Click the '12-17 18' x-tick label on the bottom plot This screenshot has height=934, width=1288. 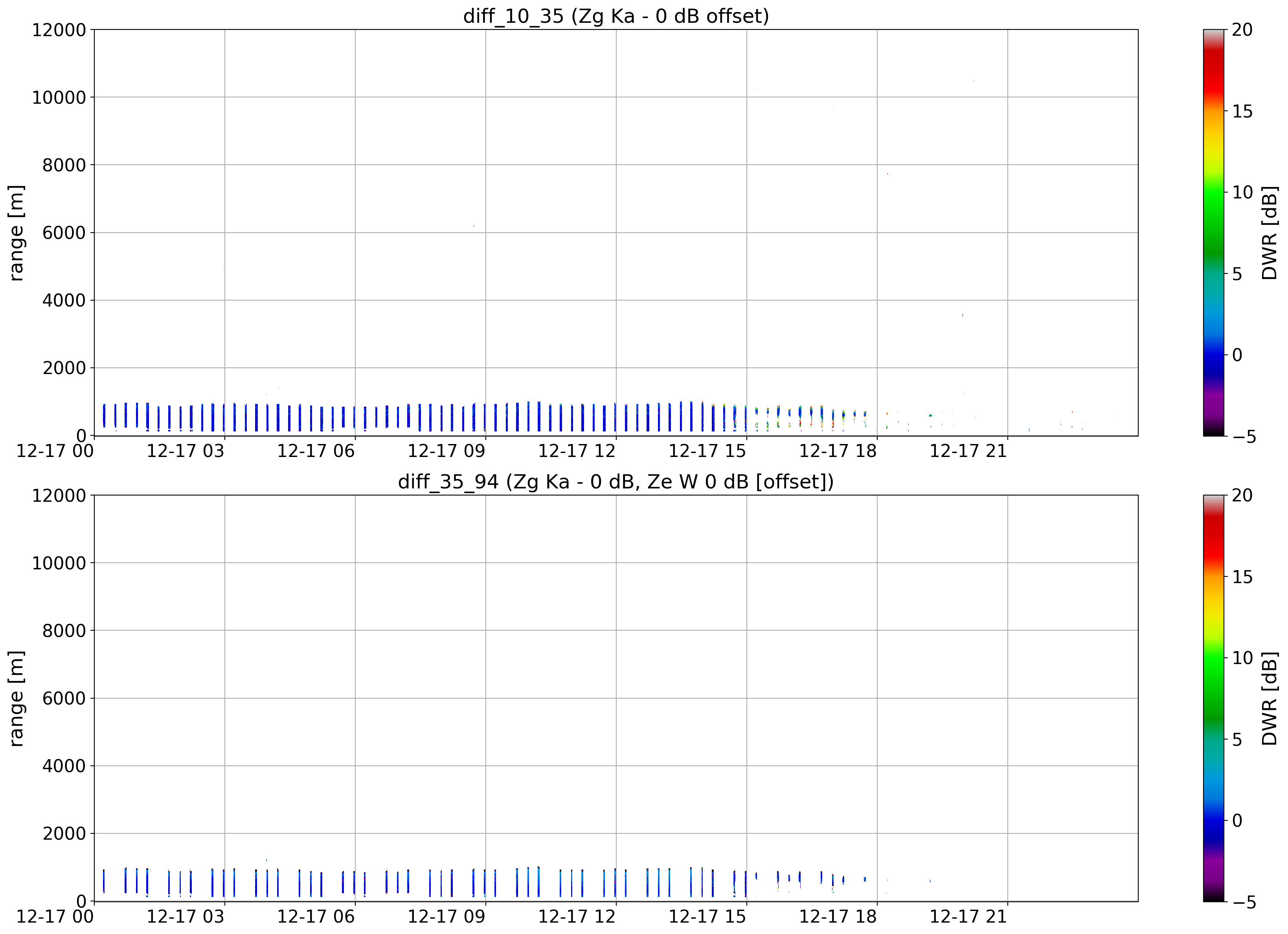point(838,917)
